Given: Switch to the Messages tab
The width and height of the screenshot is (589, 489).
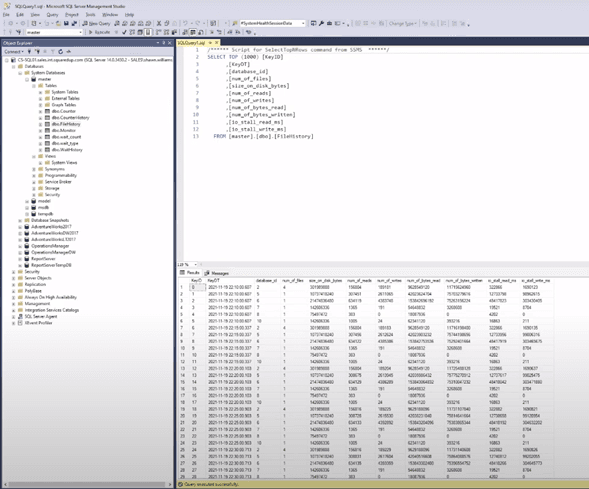Looking at the screenshot, I should click(217, 273).
